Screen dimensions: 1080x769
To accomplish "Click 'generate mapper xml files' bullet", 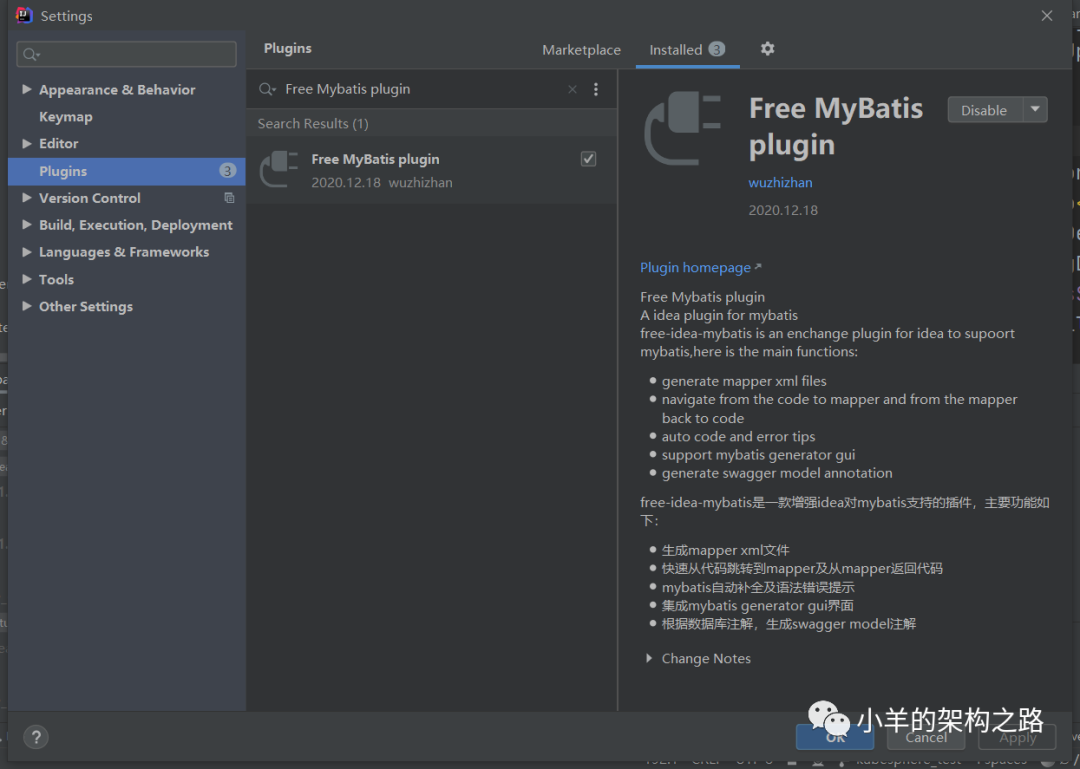I will click(x=744, y=381).
